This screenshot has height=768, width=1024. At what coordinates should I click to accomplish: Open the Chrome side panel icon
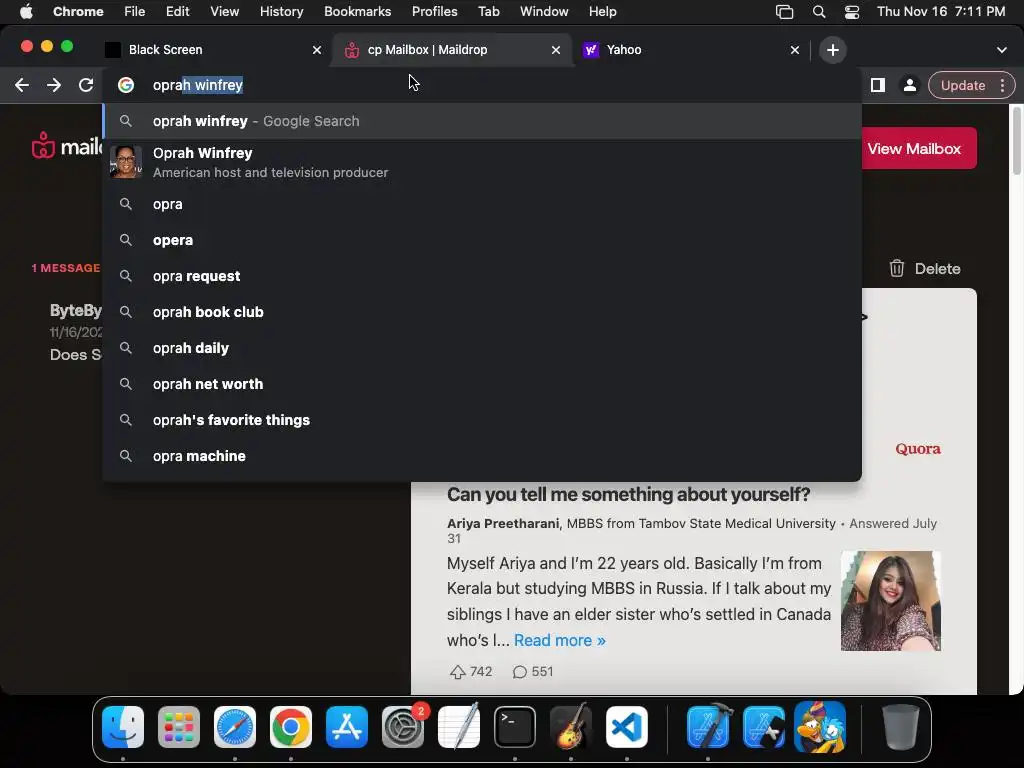[878, 85]
